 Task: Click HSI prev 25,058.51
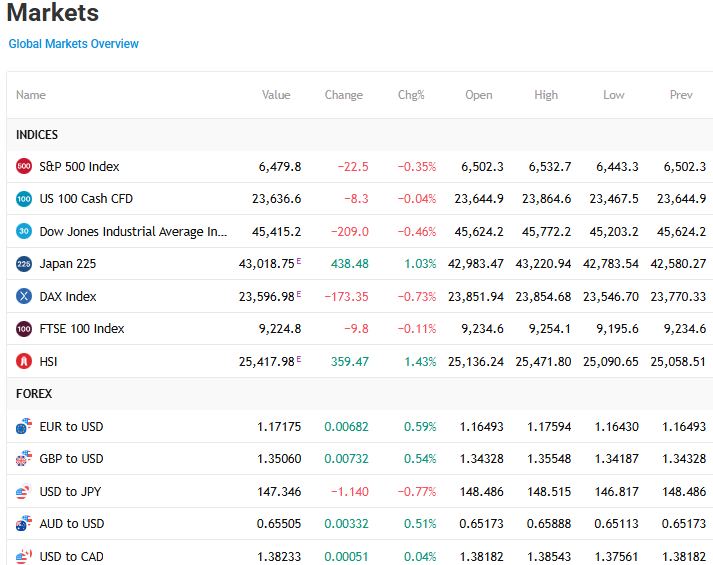[678, 362]
